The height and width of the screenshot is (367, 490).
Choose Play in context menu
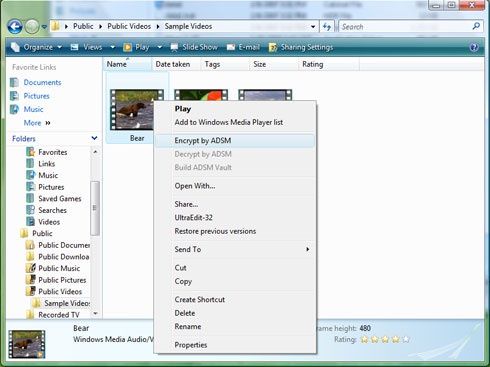pos(235,109)
